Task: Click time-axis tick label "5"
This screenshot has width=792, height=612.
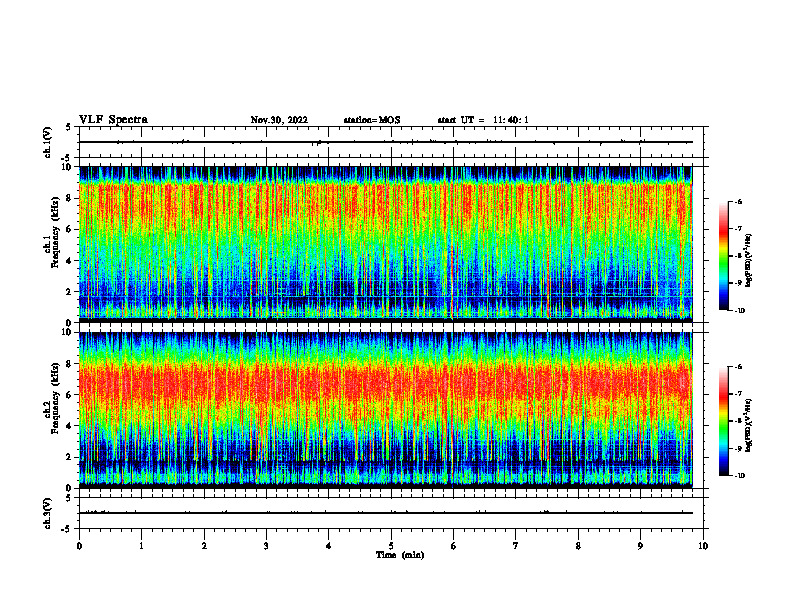Action: click(391, 546)
